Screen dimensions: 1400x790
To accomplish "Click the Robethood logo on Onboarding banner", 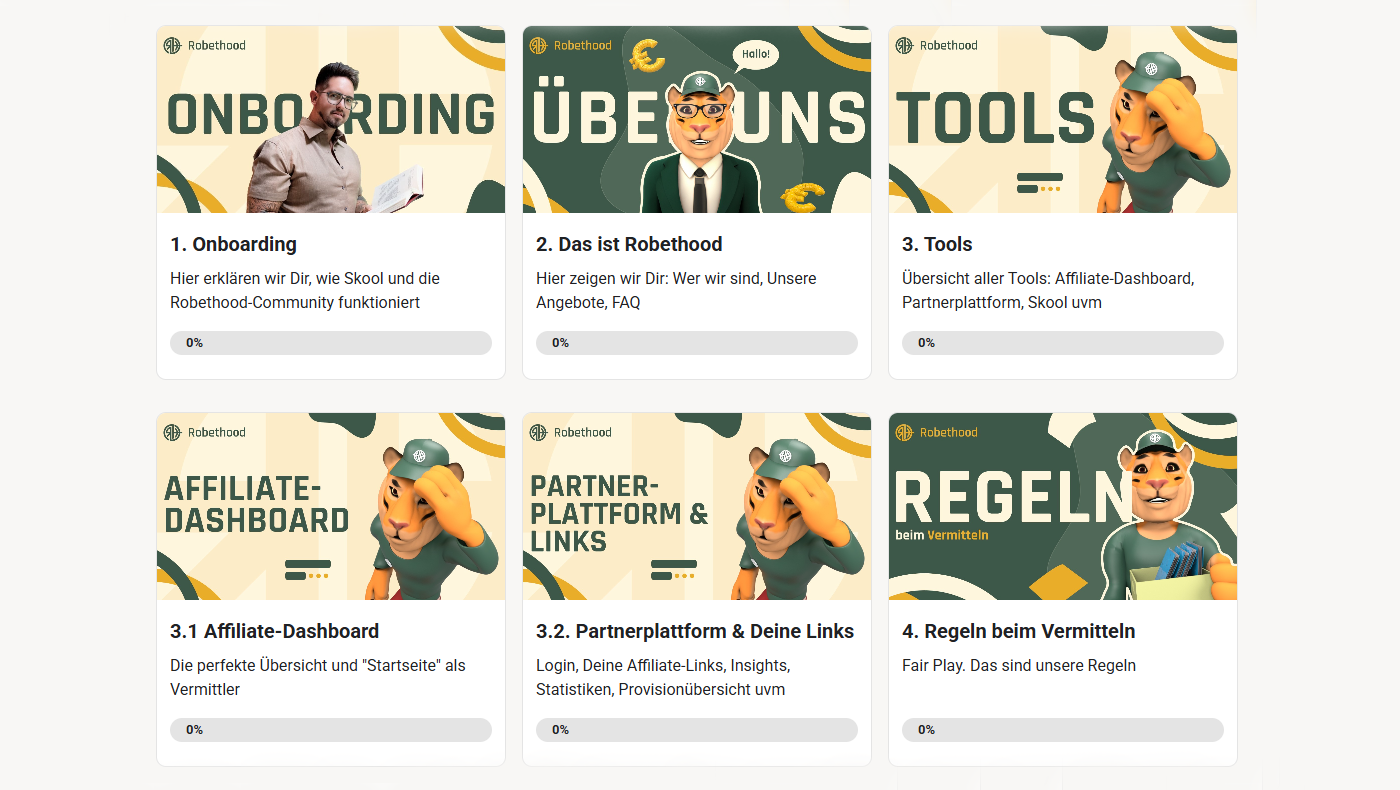I will [x=205, y=45].
